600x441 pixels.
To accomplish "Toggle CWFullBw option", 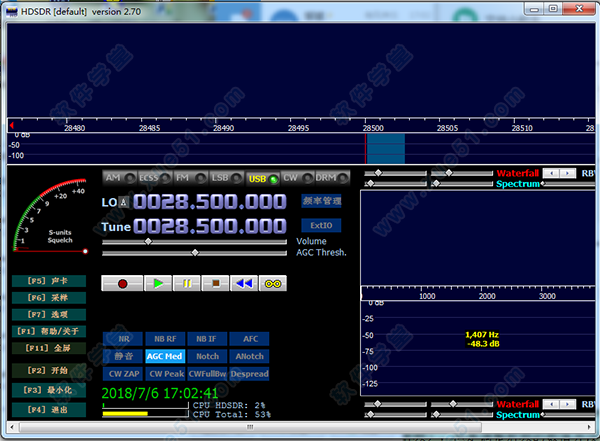I will tap(207, 374).
